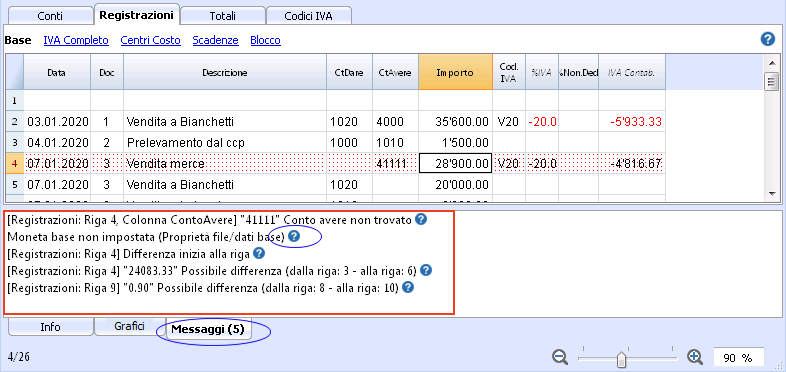Open help for '0.90' Possibile differenza message
This screenshot has height=372, width=786.
[x=408, y=288]
